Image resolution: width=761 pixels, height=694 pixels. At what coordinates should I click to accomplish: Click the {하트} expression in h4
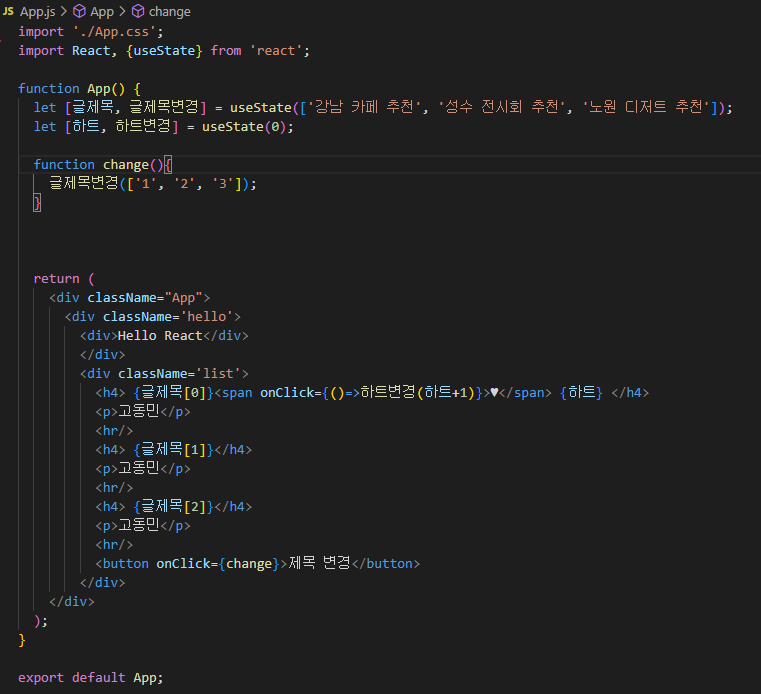pyautogui.click(x=581, y=393)
